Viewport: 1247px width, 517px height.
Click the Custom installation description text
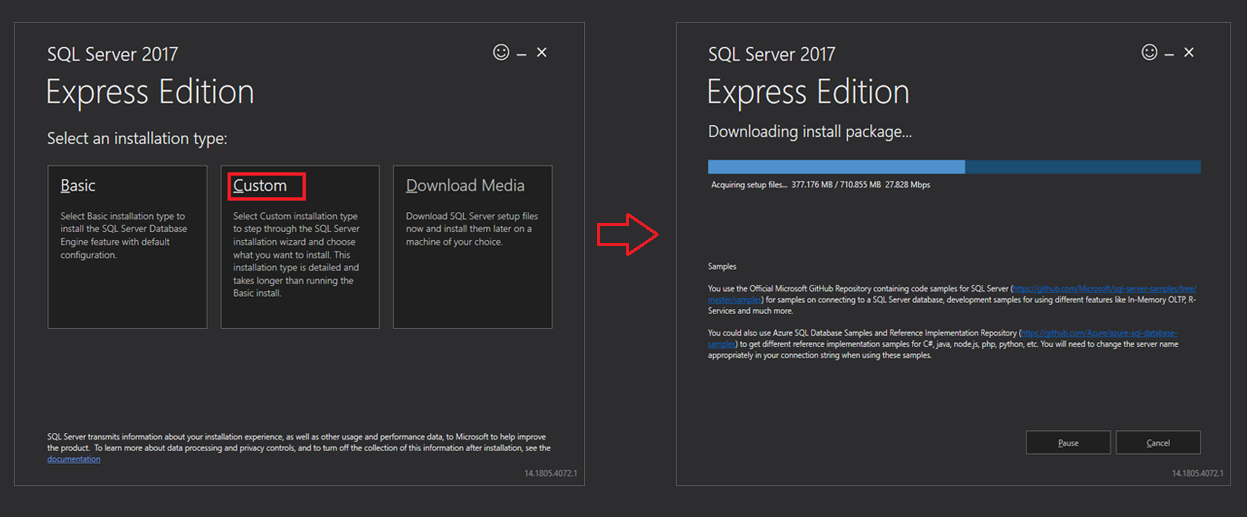[296, 255]
